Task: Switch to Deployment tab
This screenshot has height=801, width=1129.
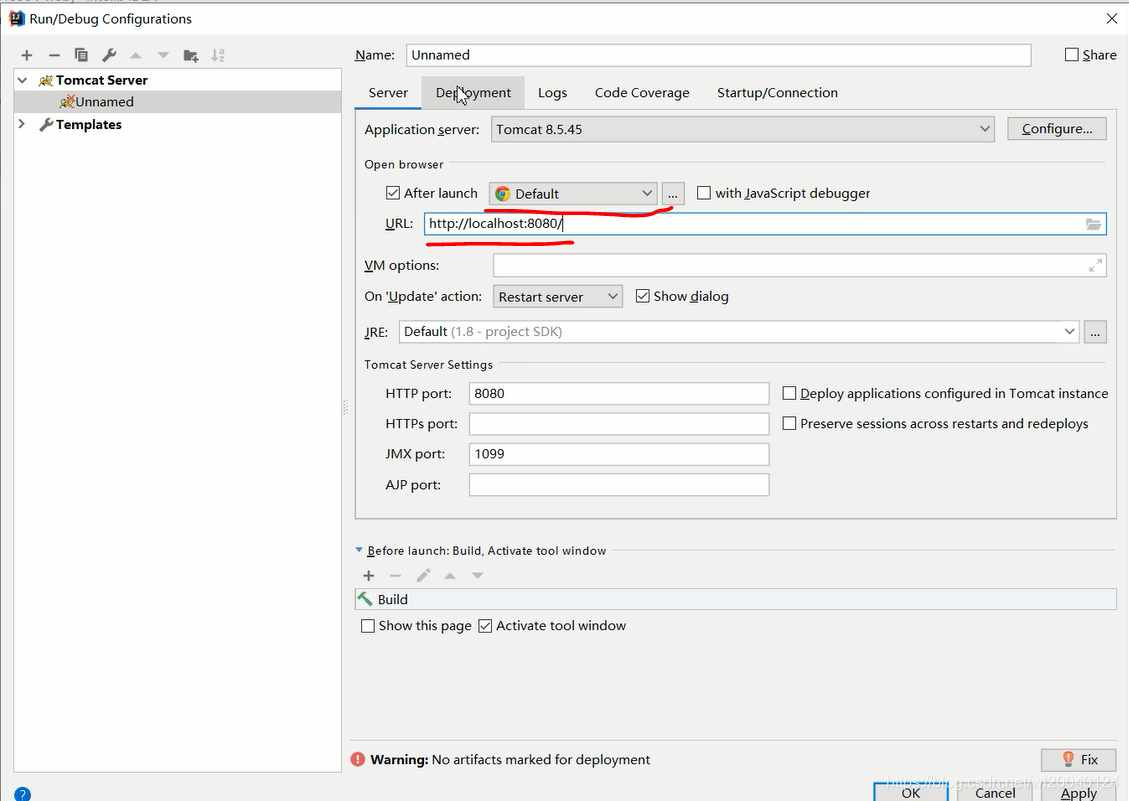Action: 473,93
